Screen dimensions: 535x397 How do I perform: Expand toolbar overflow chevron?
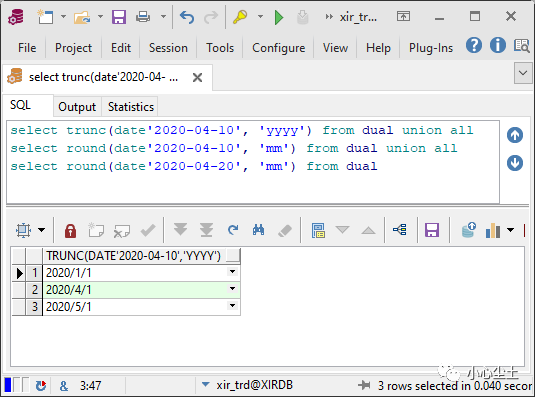(329, 17)
